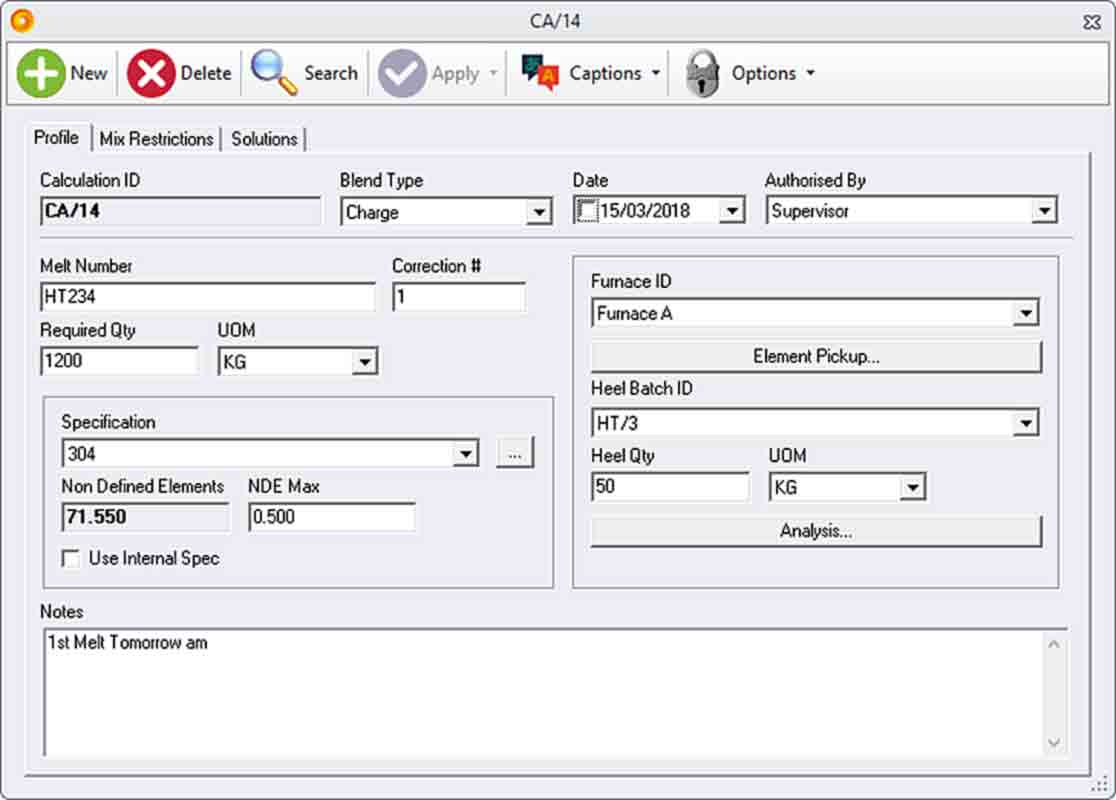Open the Captions dropdown arrow
This screenshot has height=800, width=1116.
pos(658,72)
